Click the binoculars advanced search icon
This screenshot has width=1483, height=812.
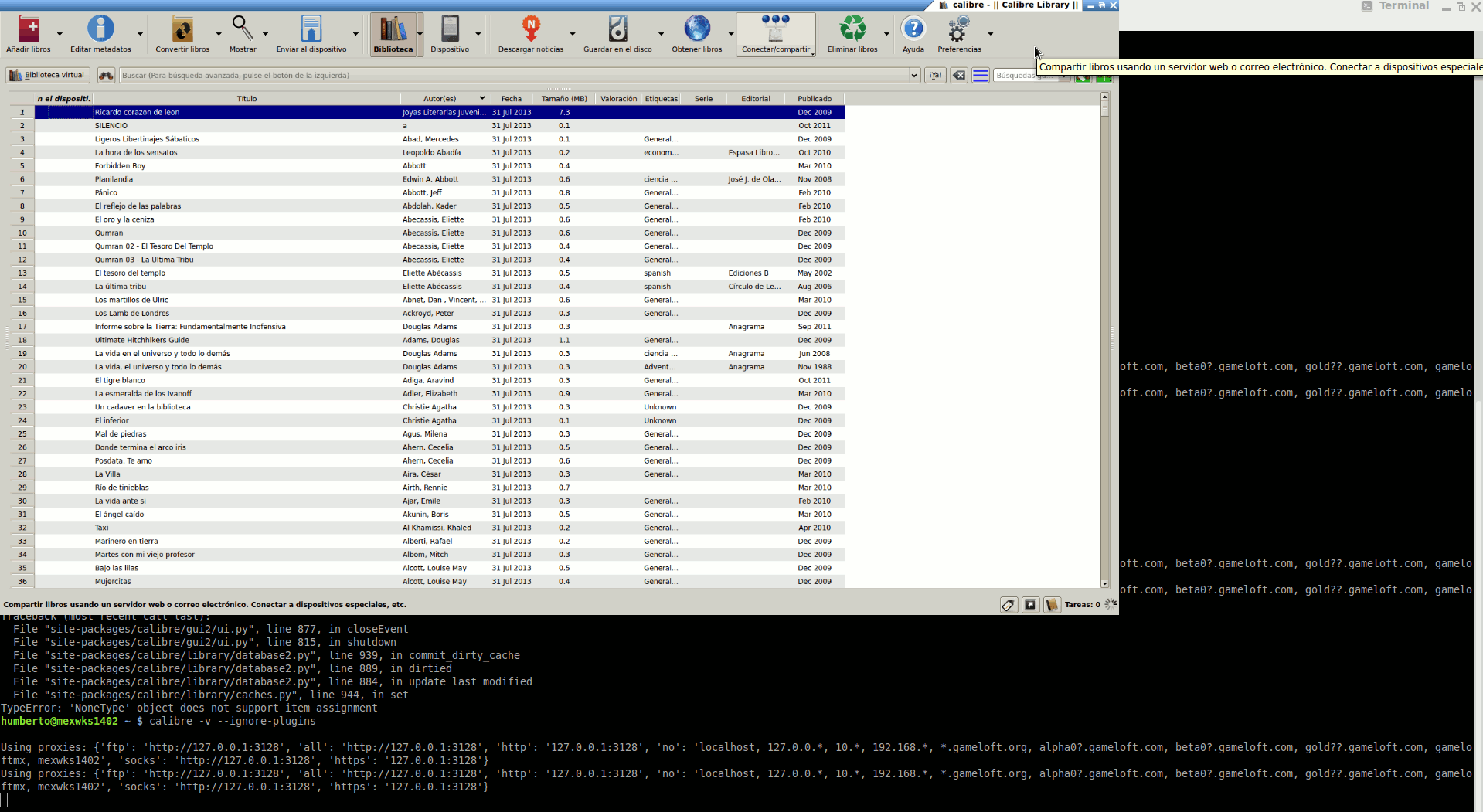click(x=106, y=75)
